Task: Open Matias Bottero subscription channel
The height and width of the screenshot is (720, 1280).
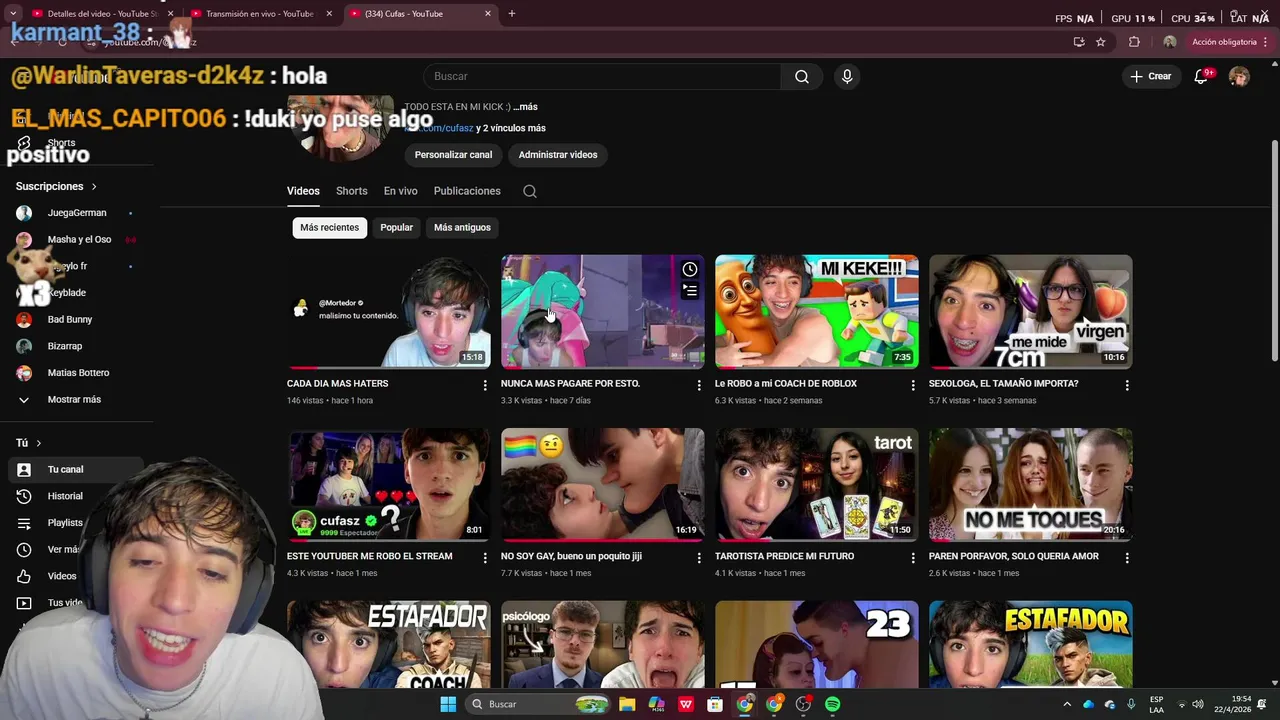Action: point(78,373)
